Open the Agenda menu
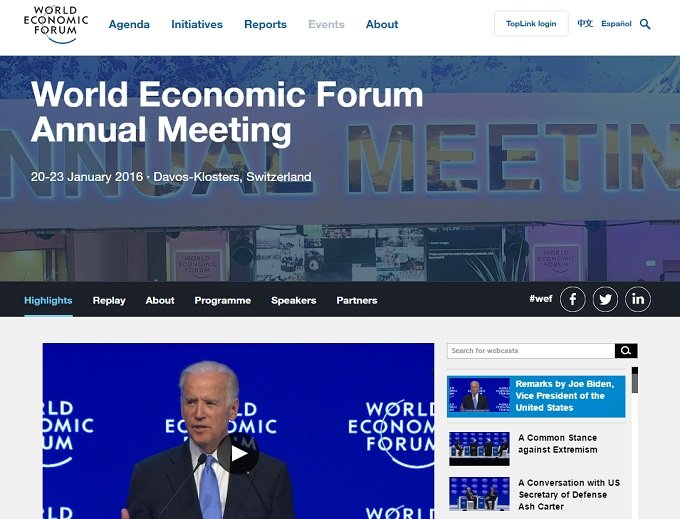The width and height of the screenshot is (680, 519). (129, 24)
